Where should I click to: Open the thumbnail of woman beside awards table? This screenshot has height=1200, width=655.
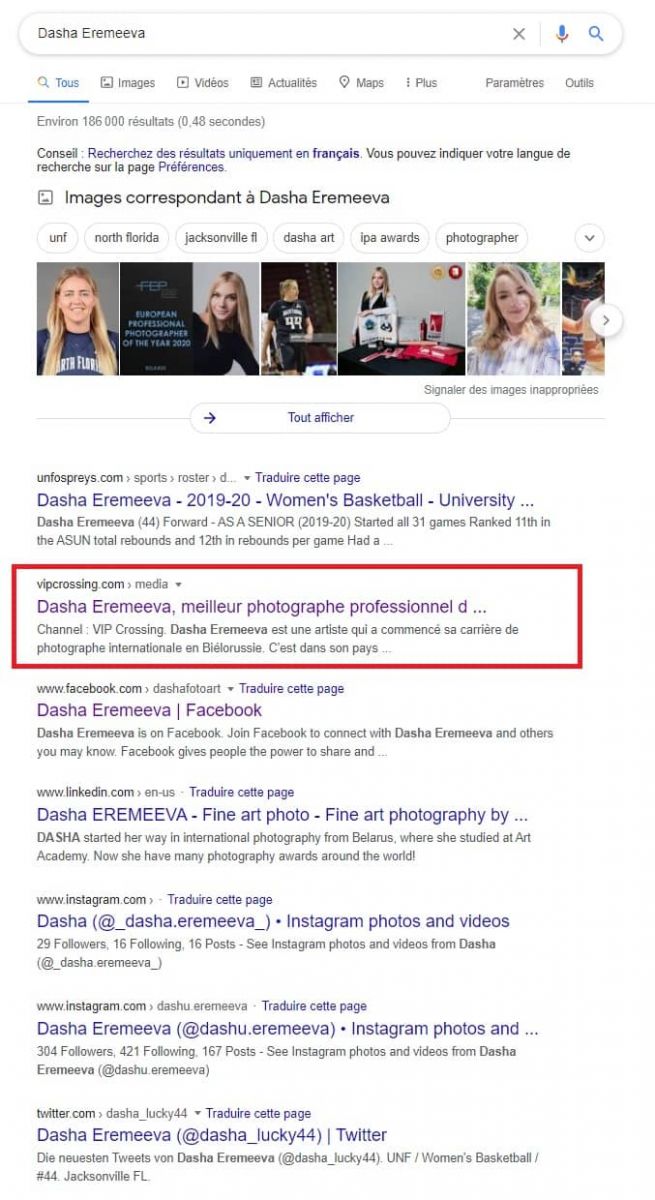coord(401,319)
